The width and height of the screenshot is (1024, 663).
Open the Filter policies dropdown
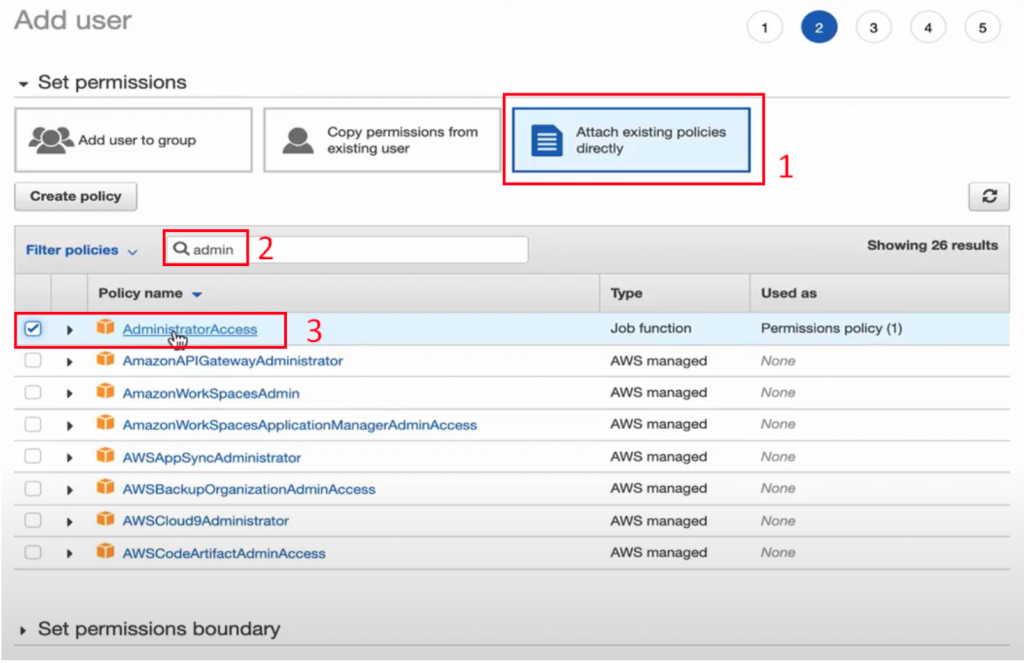tap(82, 250)
